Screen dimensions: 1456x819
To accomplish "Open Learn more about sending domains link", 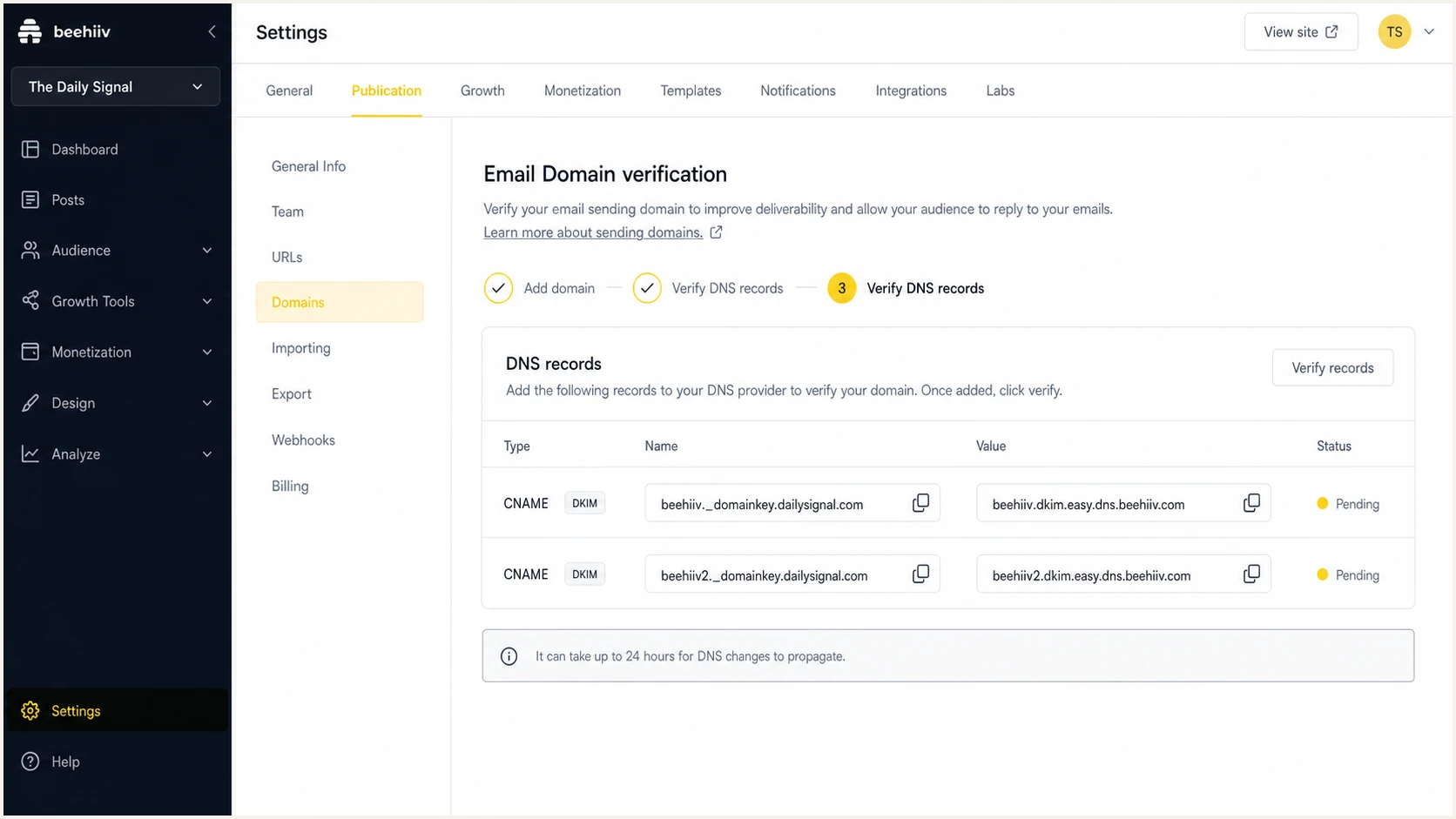I will (593, 232).
